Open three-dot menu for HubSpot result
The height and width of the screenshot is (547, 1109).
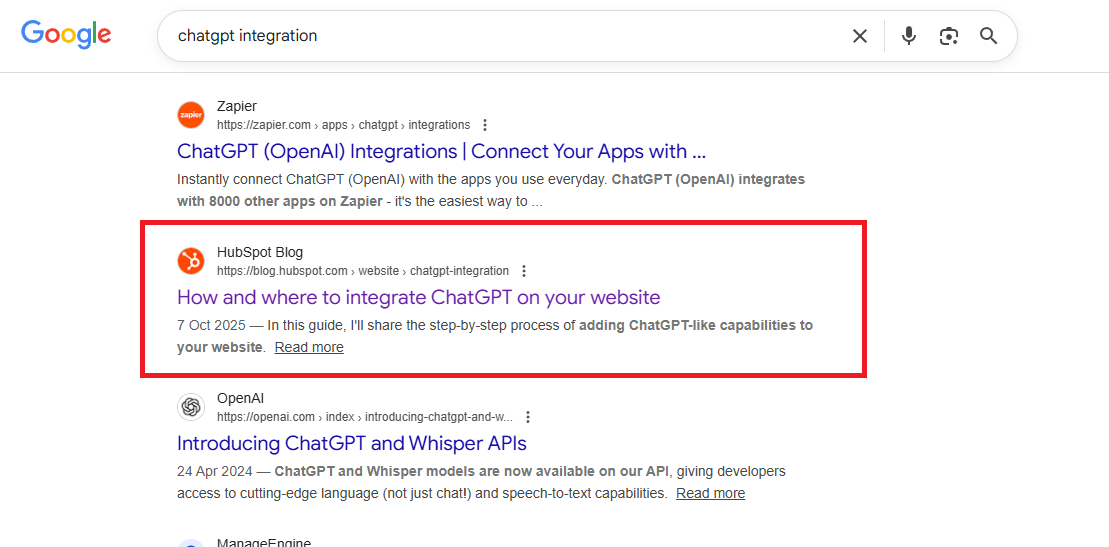click(524, 271)
